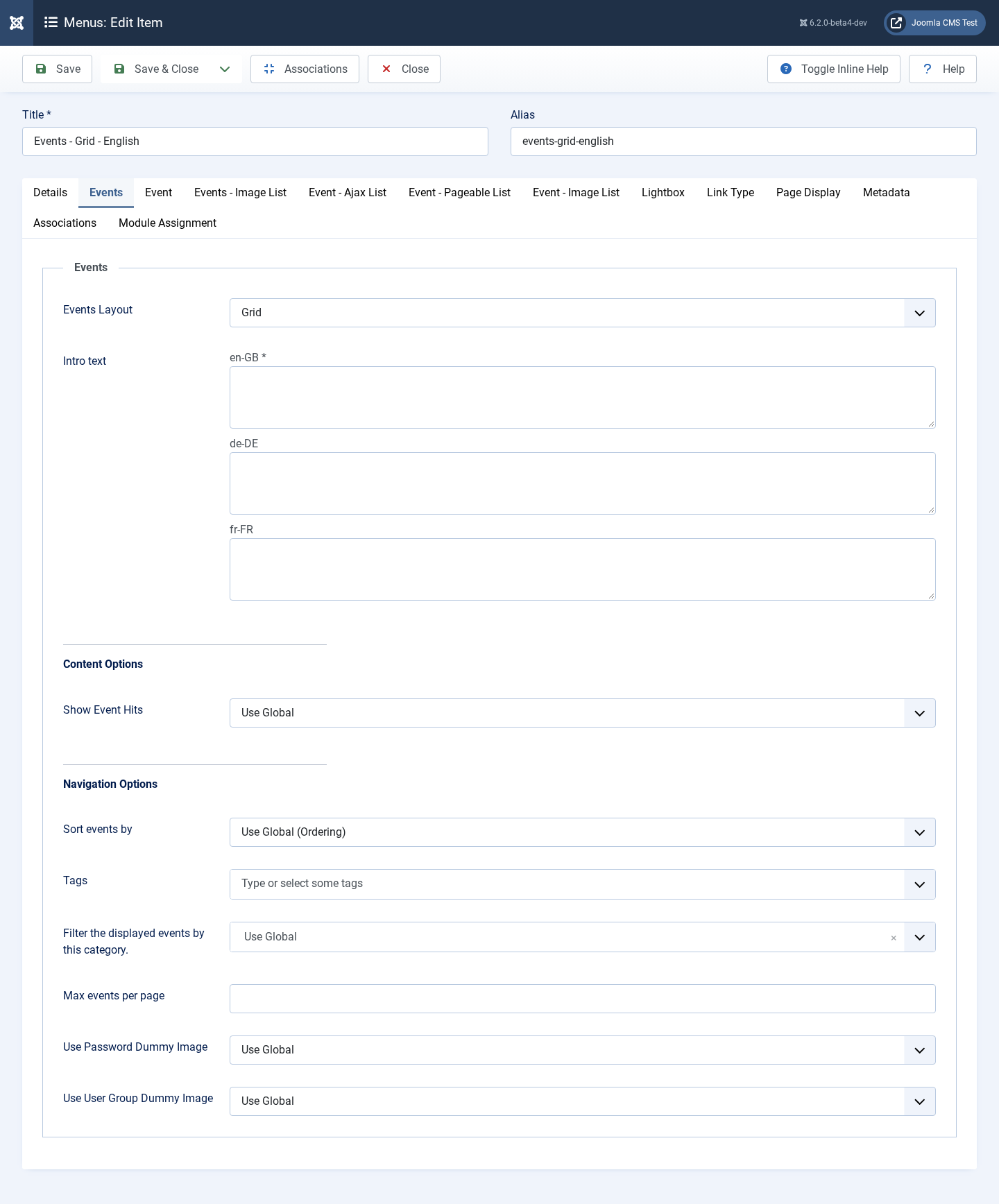Open the Show Event Hits dropdown
This screenshot has width=999, height=1204.
click(583, 713)
